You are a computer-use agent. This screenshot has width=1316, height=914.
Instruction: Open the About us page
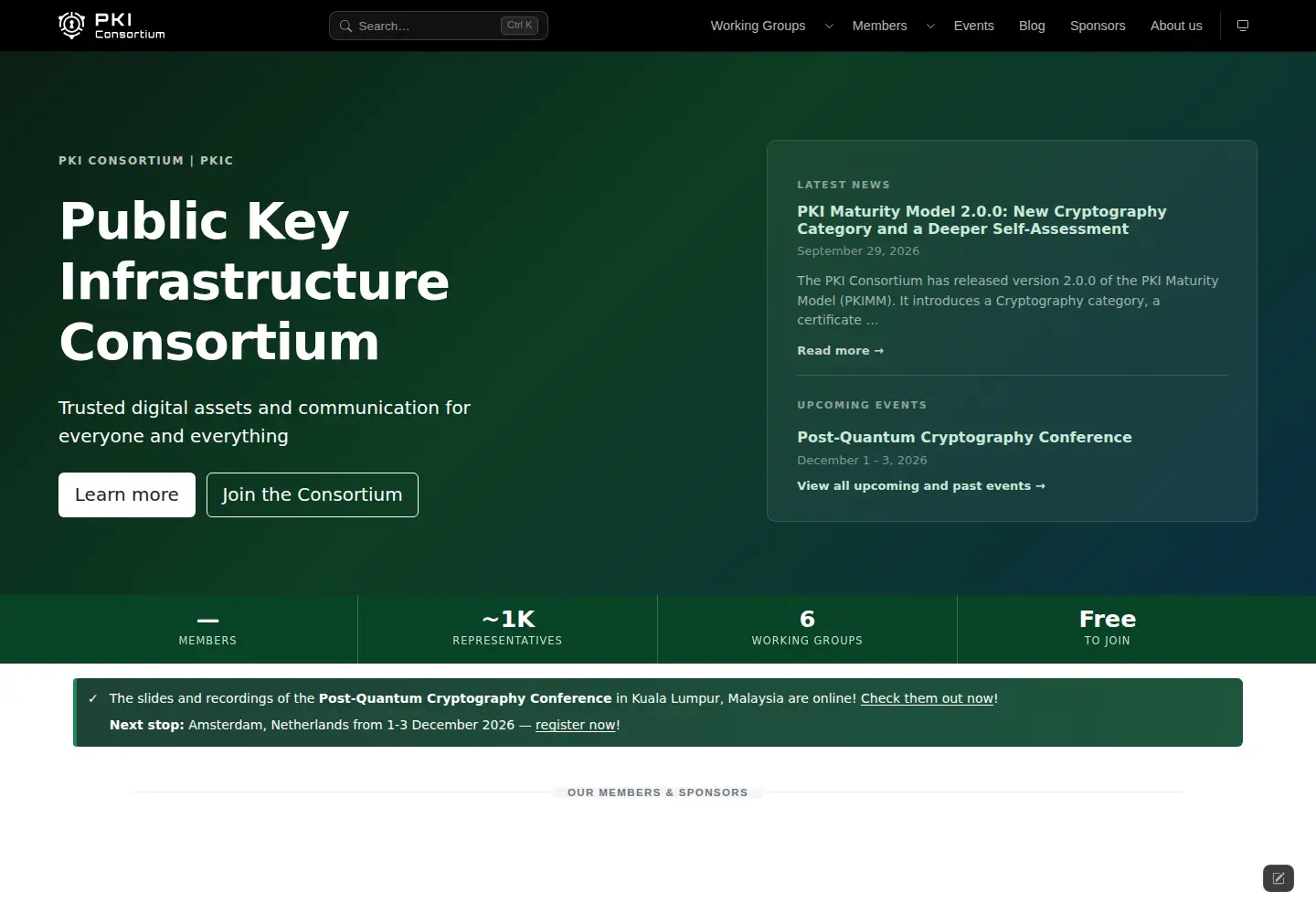1176,26
